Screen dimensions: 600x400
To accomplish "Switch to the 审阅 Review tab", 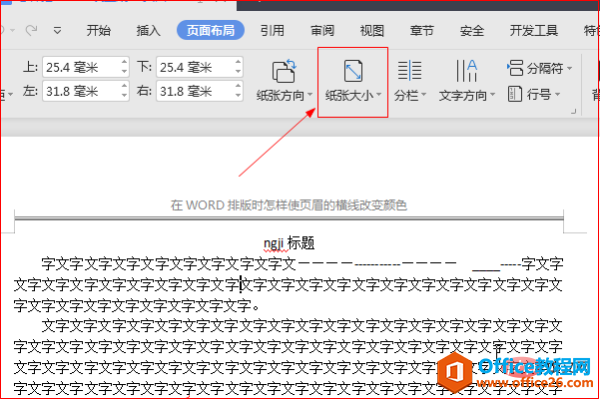I will pyautogui.click(x=322, y=30).
